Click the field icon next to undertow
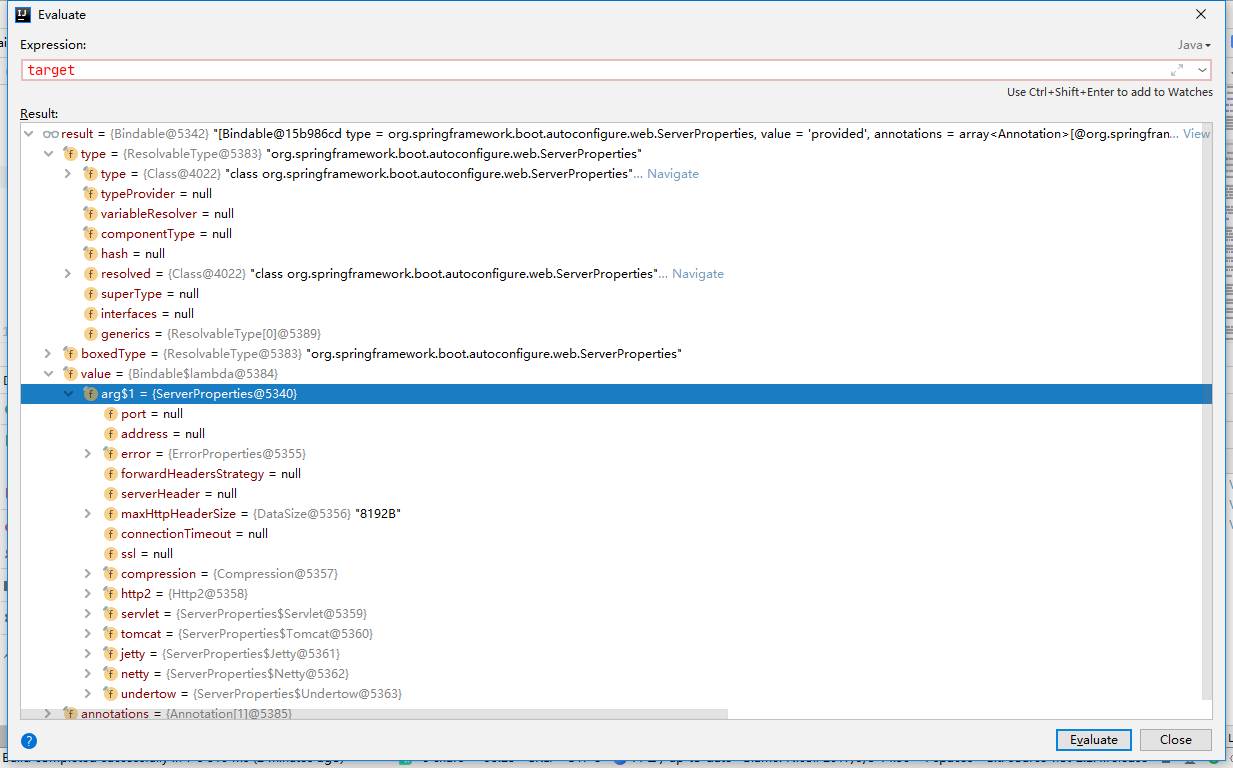Screen dimensions: 1233x768 [x=111, y=694]
